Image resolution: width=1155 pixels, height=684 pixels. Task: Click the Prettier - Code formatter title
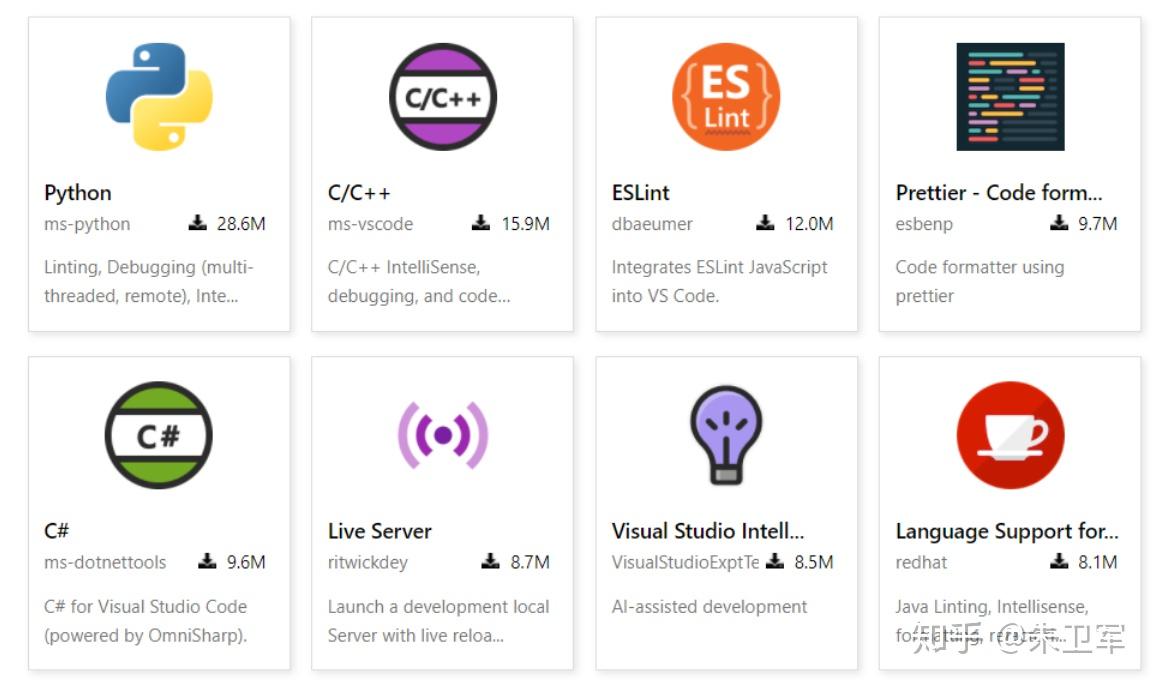pos(999,193)
